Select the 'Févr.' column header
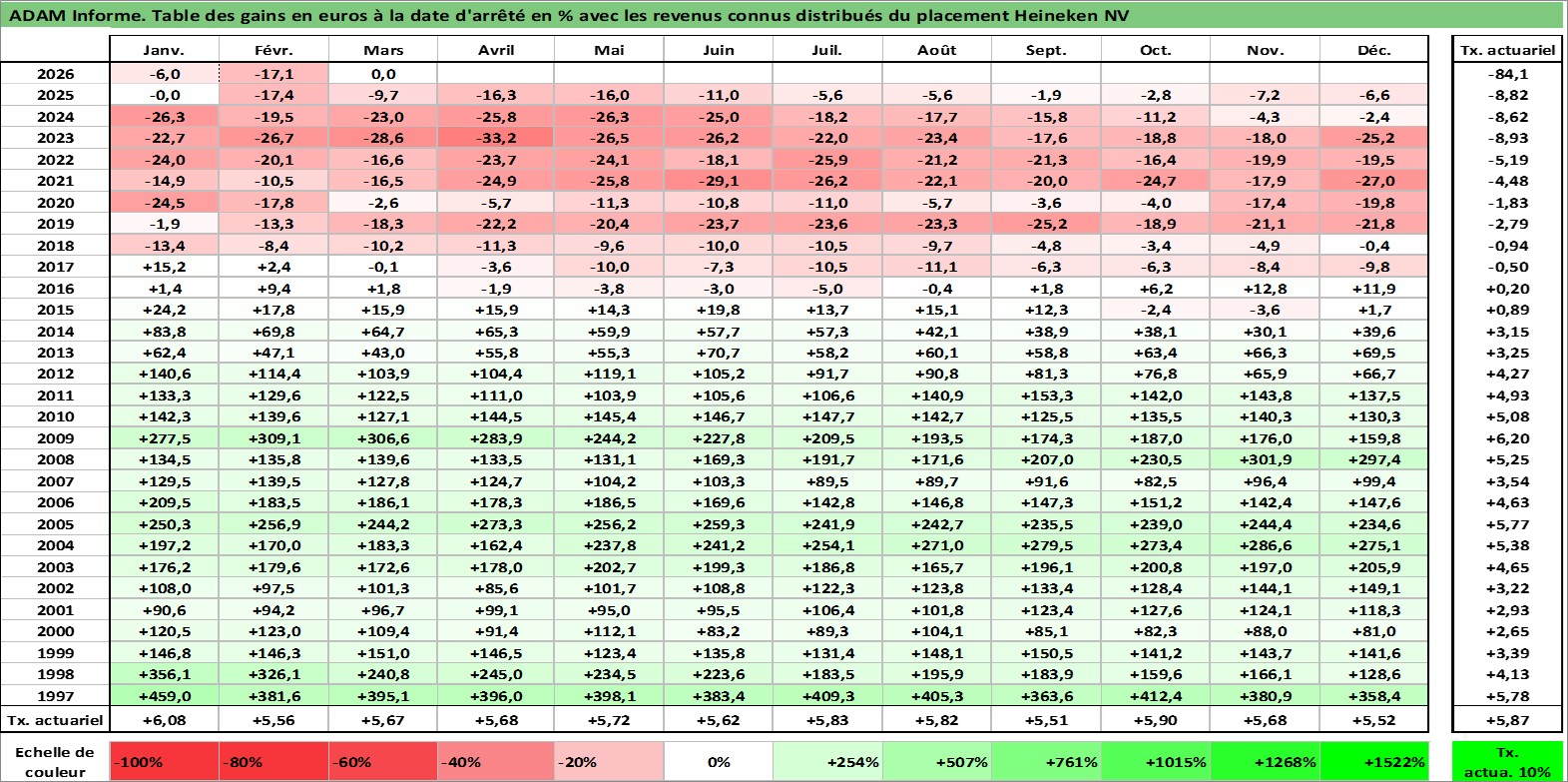The height and width of the screenshot is (782, 1568). [273, 50]
